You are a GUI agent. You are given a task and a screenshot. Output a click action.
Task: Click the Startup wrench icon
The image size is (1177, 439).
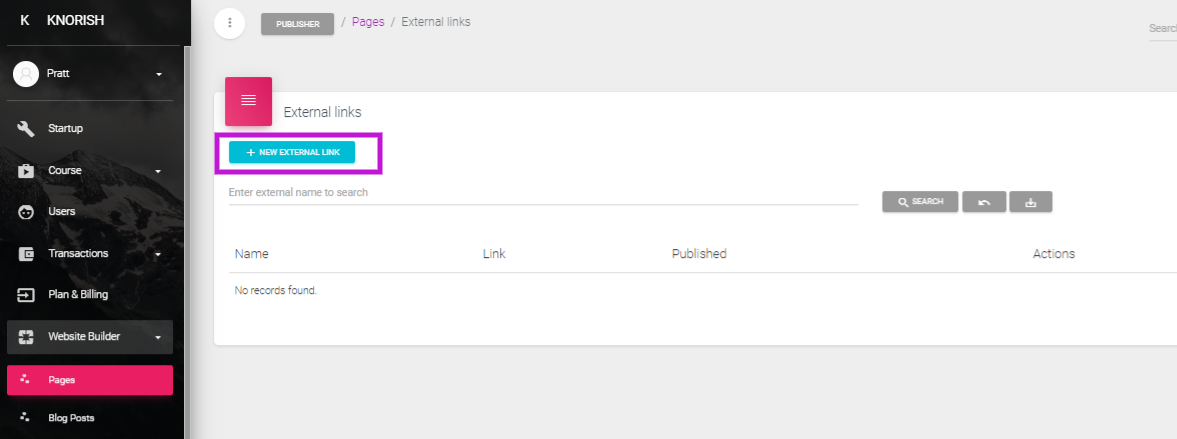click(x=26, y=128)
